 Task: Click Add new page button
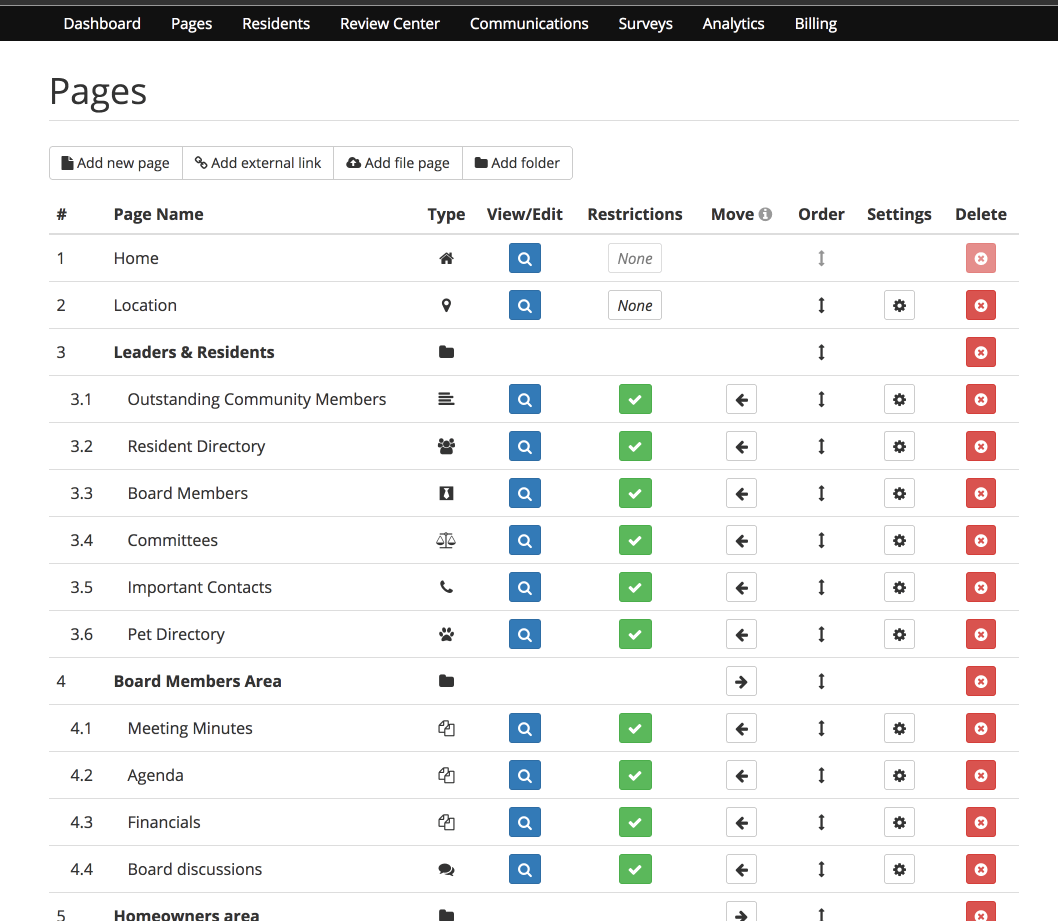[115, 163]
